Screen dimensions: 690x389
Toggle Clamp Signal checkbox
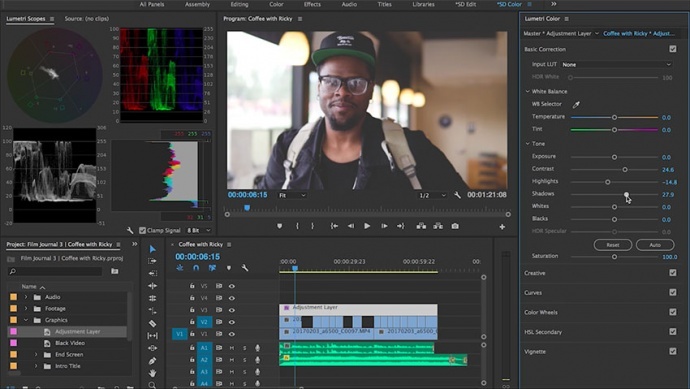[142, 230]
